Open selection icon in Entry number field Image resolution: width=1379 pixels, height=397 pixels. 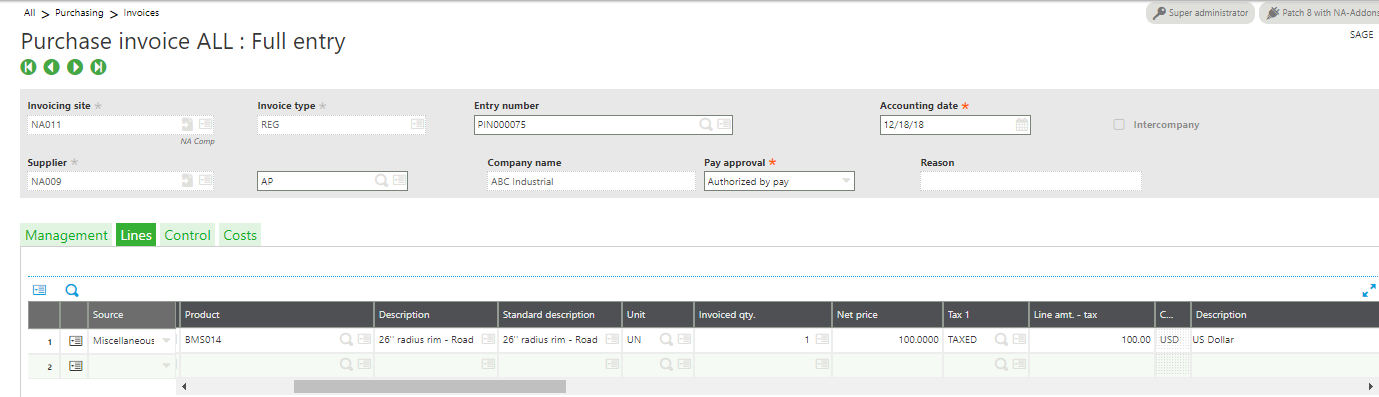coord(724,125)
